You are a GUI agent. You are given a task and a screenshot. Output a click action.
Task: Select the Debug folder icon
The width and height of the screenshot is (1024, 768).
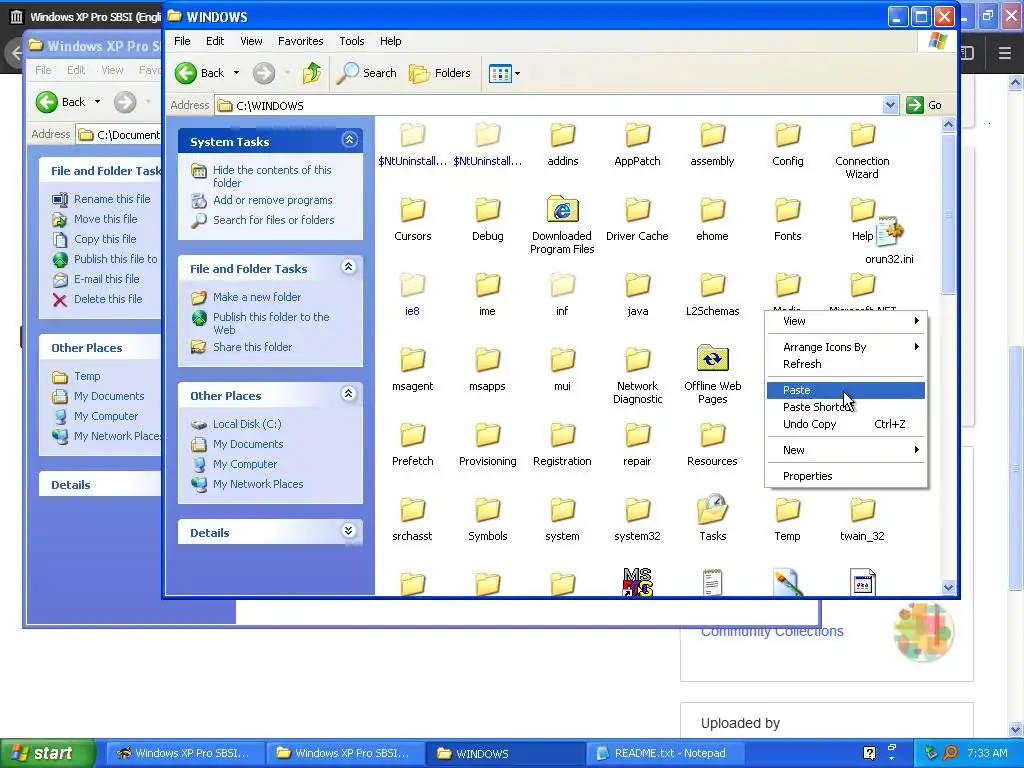click(x=488, y=210)
